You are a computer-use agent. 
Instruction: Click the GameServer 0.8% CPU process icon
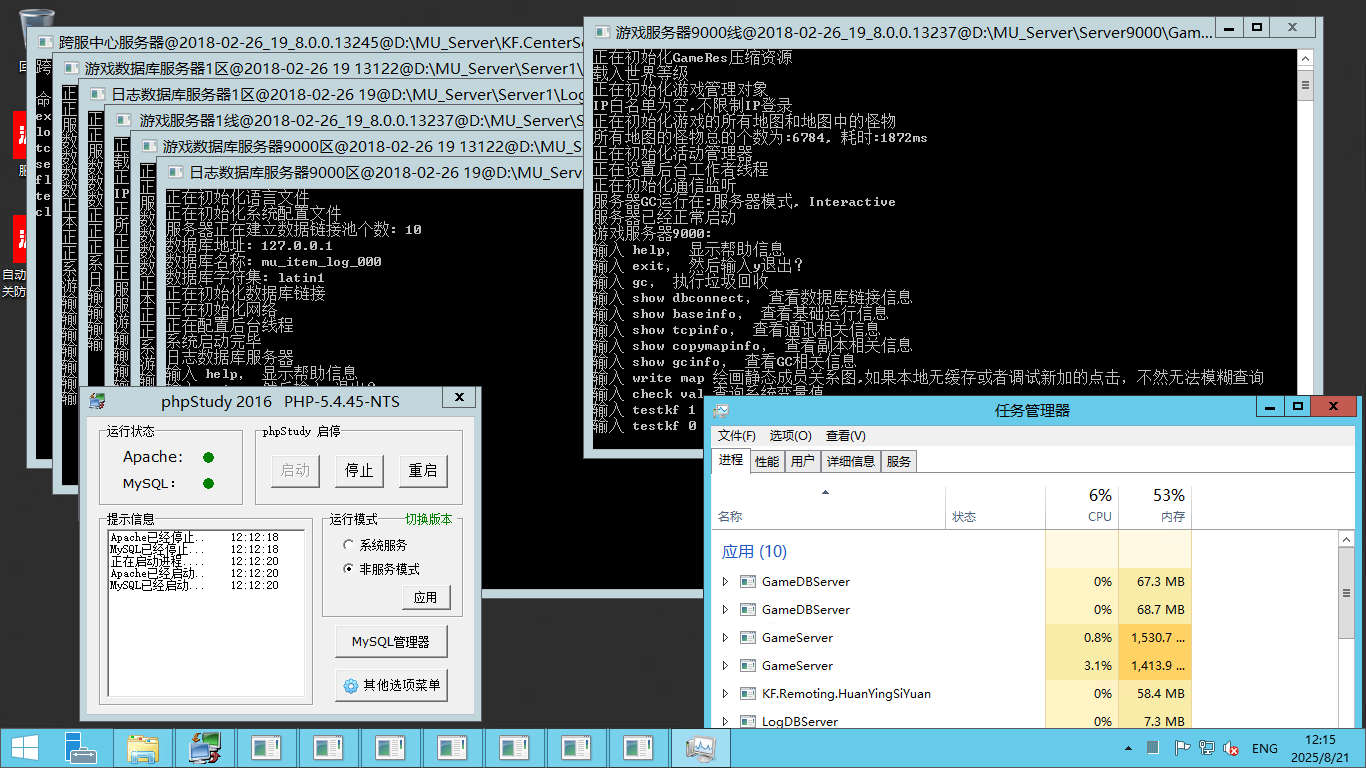tap(747, 637)
